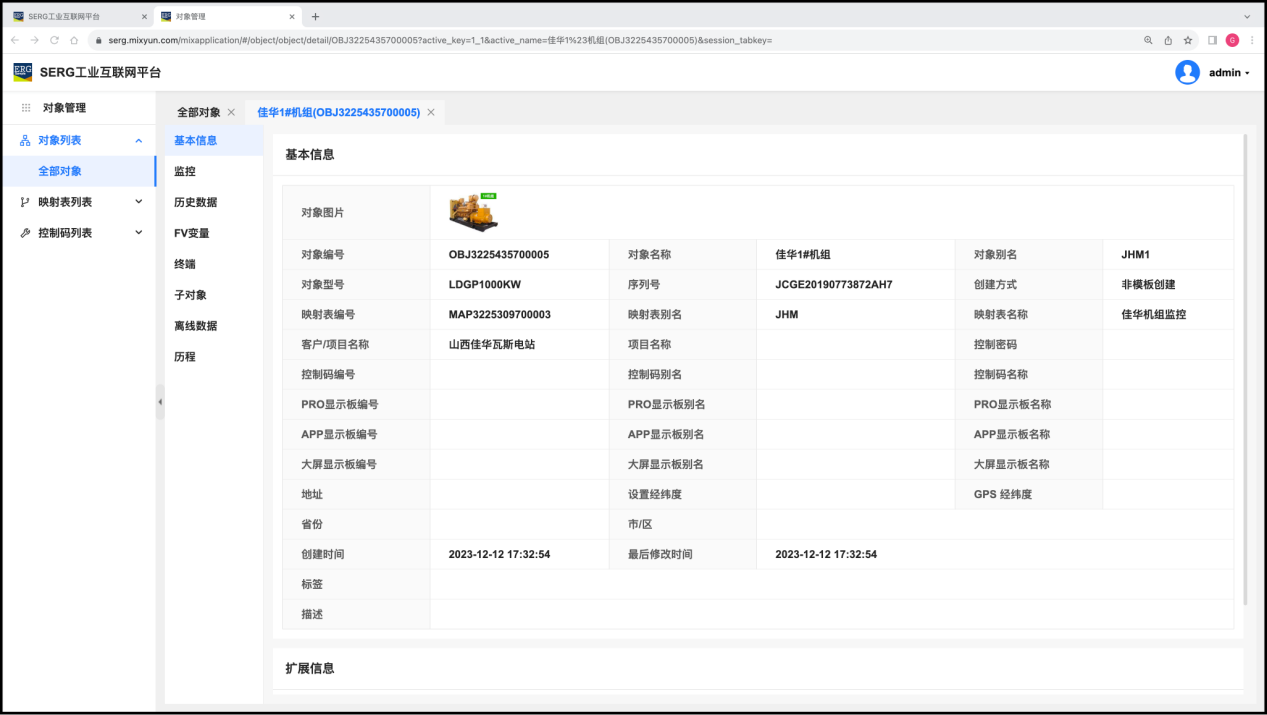Click the grid icon beside 对象管理
1267x715 pixels.
(26, 108)
